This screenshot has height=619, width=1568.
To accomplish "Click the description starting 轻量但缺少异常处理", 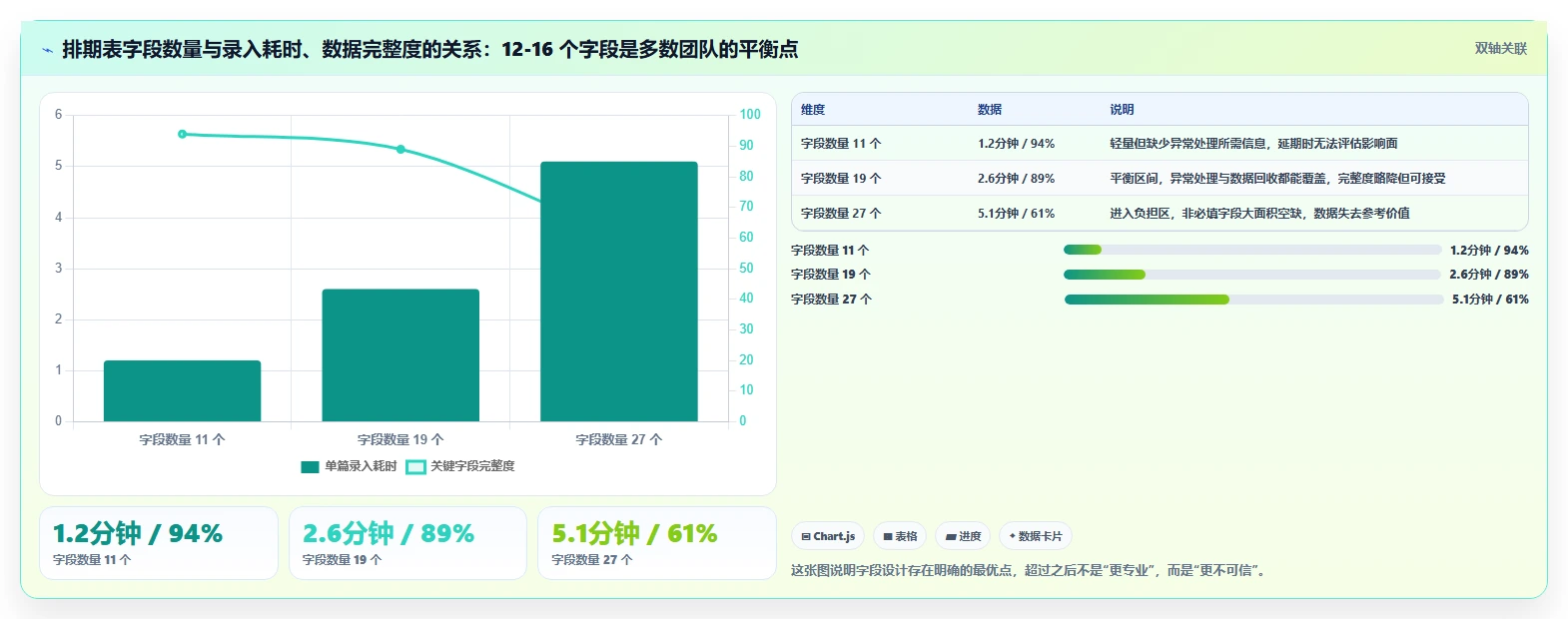I will coord(1253,144).
